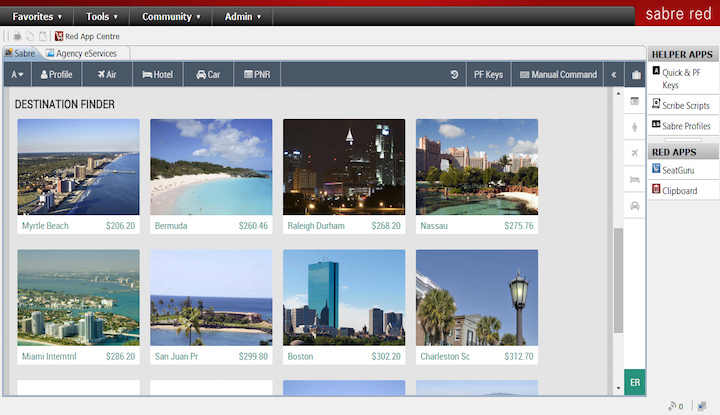
Task: Open the Tools menu
Action: [101, 17]
